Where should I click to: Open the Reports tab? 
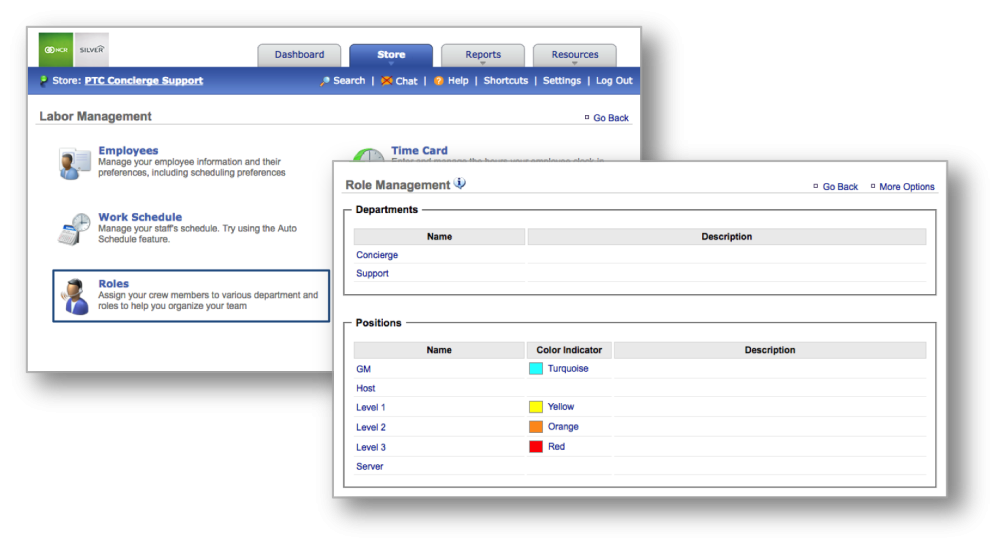pyautogui.click(x=483, y=55)
